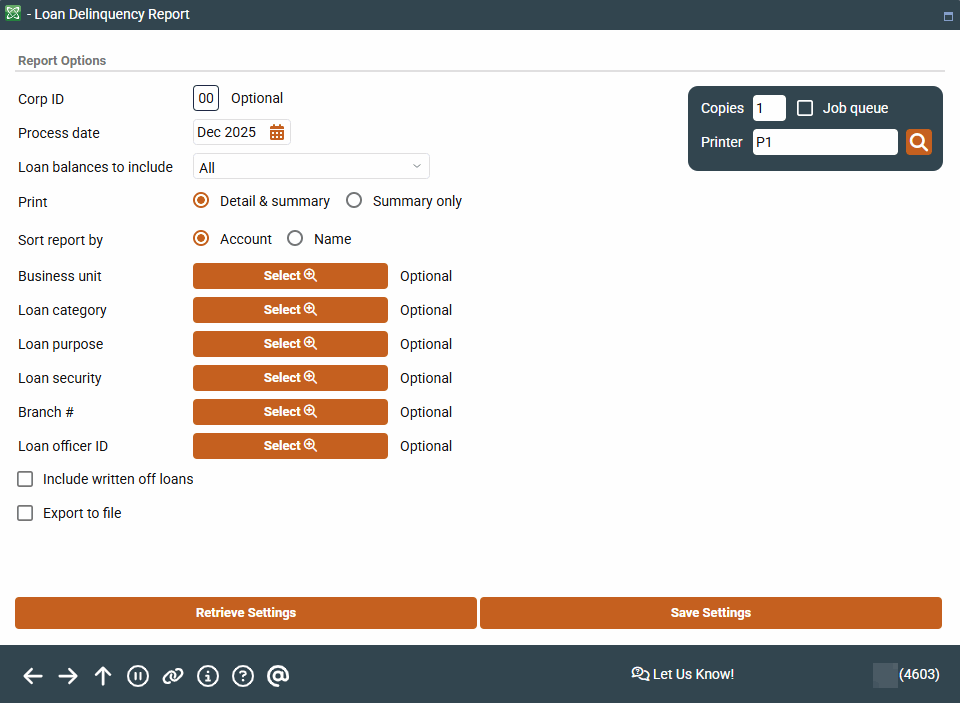Click the chain link icon
This screenshot has width=960, height=703.
[x=173, y=676]
